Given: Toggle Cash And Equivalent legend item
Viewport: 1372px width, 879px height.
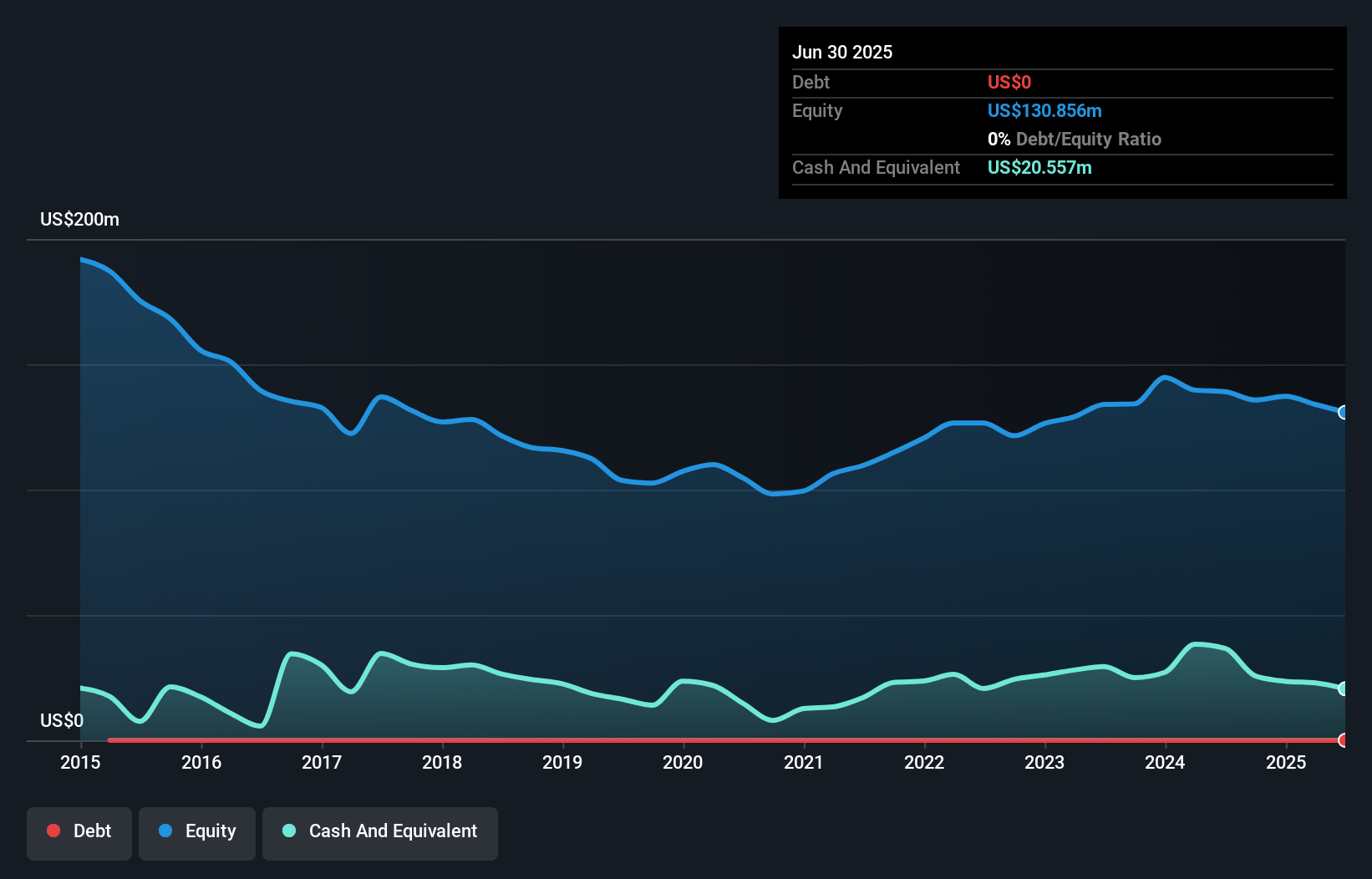Looking at the screenshot, I should pos(380,831).
